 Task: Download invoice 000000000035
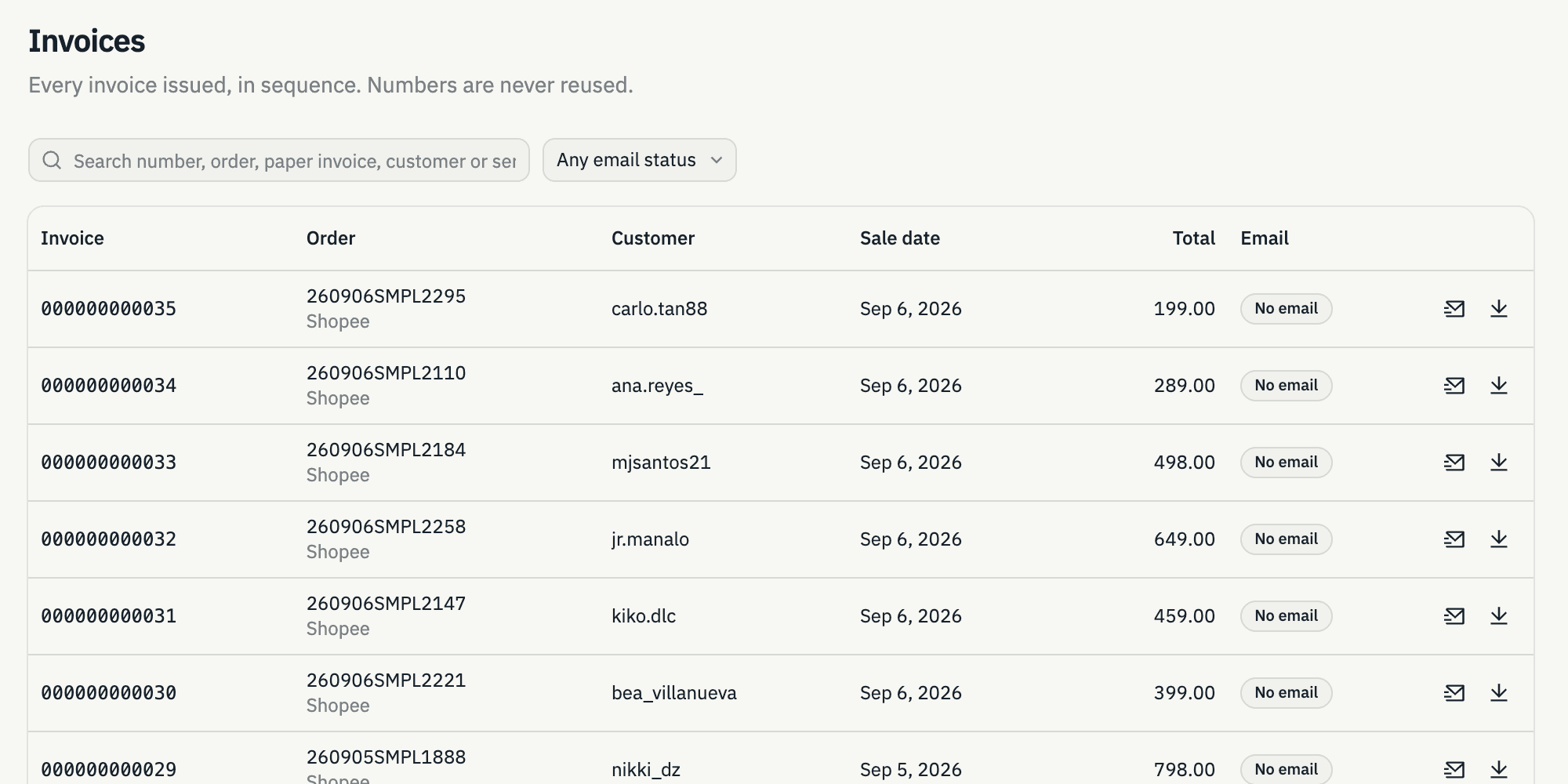click(1499, 309)
